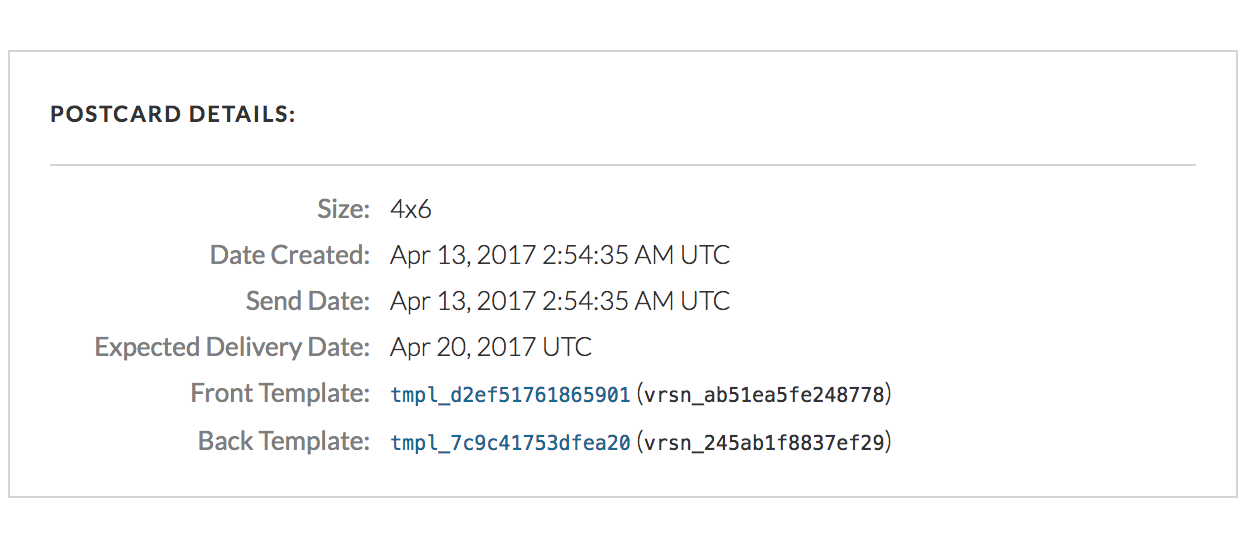Select the 2:54:35 AM time in Send Date row
1244x548 pixels.
point(609,301)
